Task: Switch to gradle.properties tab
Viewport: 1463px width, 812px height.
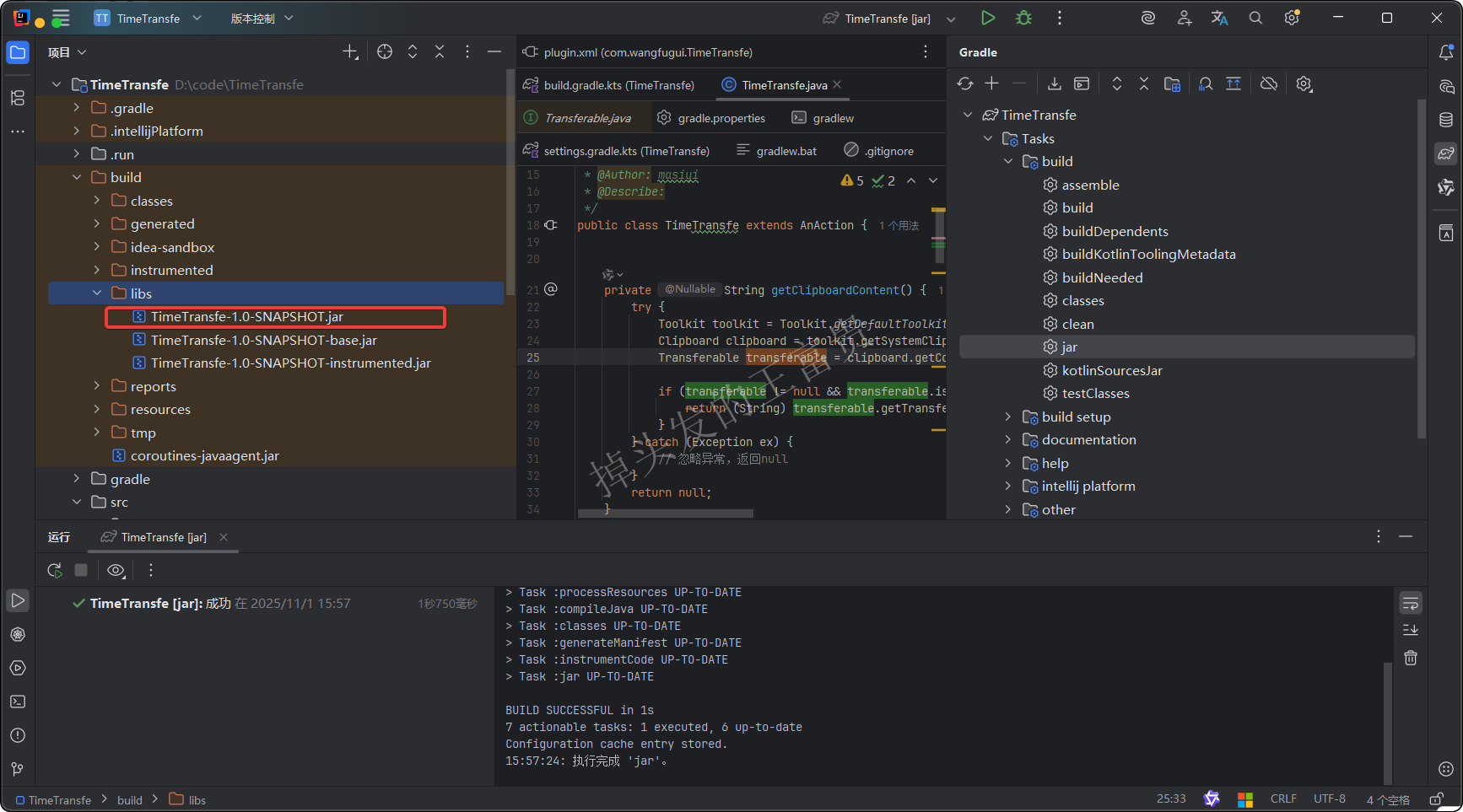Action: pos(711,118)
